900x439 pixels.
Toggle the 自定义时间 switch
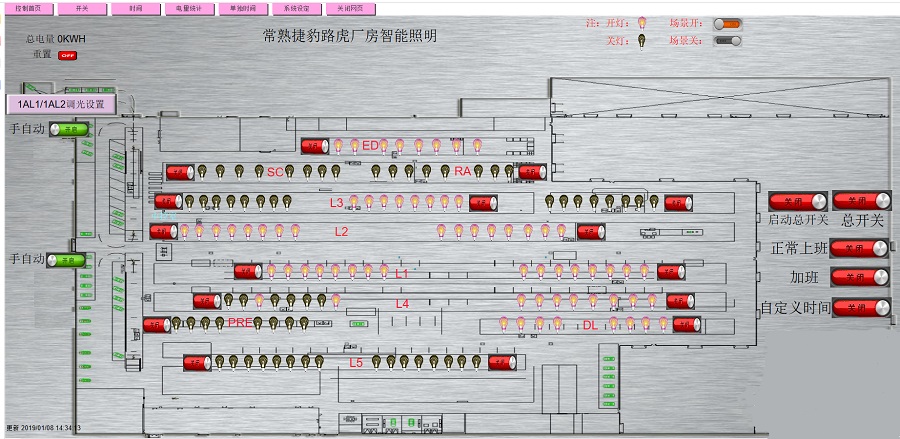point(859,307)
